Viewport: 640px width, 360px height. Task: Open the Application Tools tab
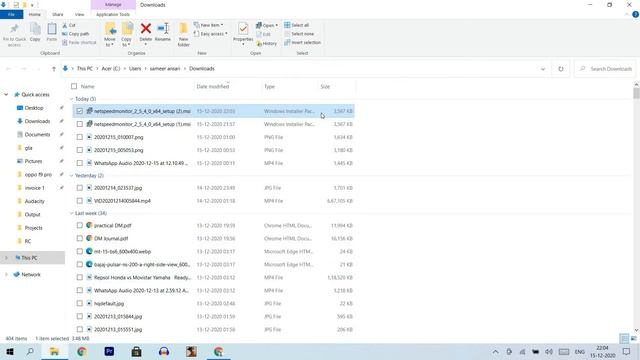(x=113, y=14)
